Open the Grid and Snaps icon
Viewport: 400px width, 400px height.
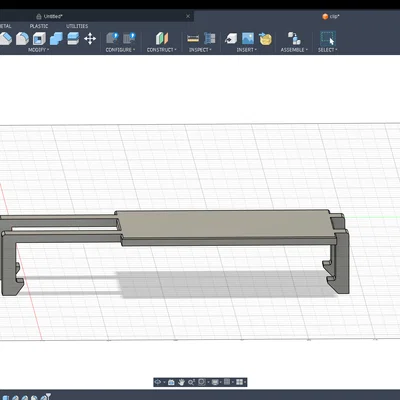click(x=227, y=382)
